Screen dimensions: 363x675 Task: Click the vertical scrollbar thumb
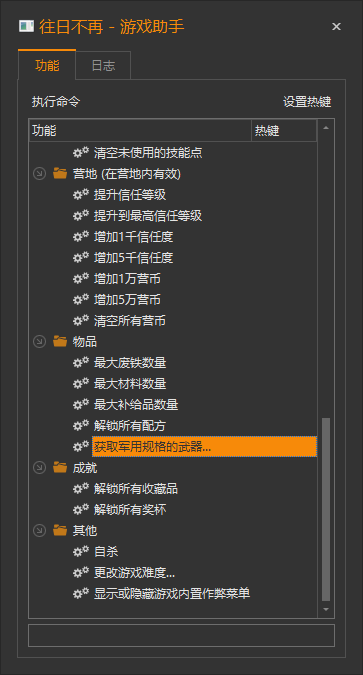326,509
